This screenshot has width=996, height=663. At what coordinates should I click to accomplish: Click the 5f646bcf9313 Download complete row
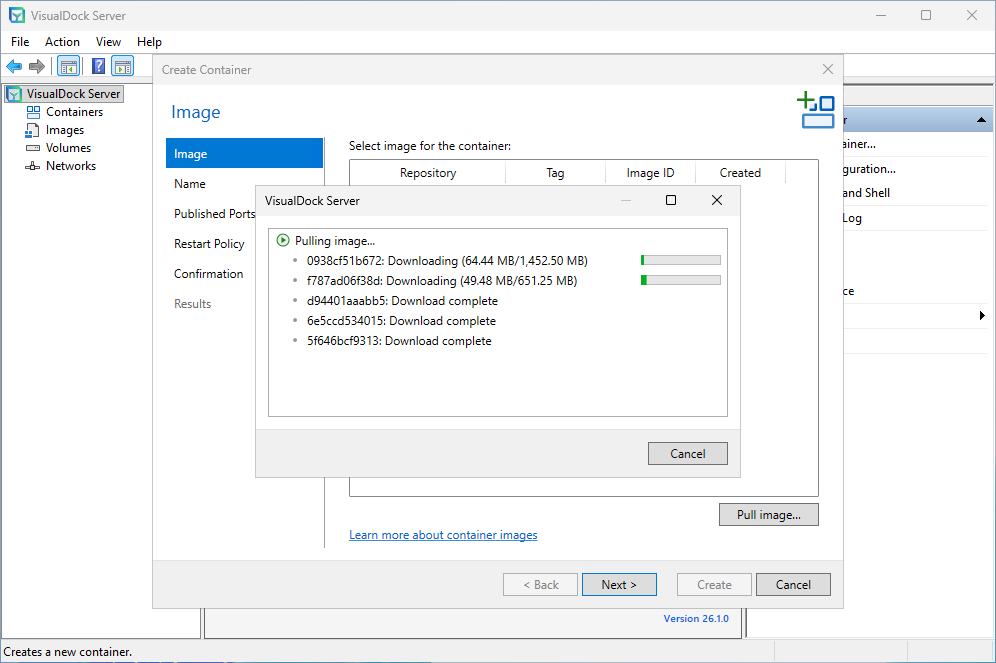[x=399, y=341]
